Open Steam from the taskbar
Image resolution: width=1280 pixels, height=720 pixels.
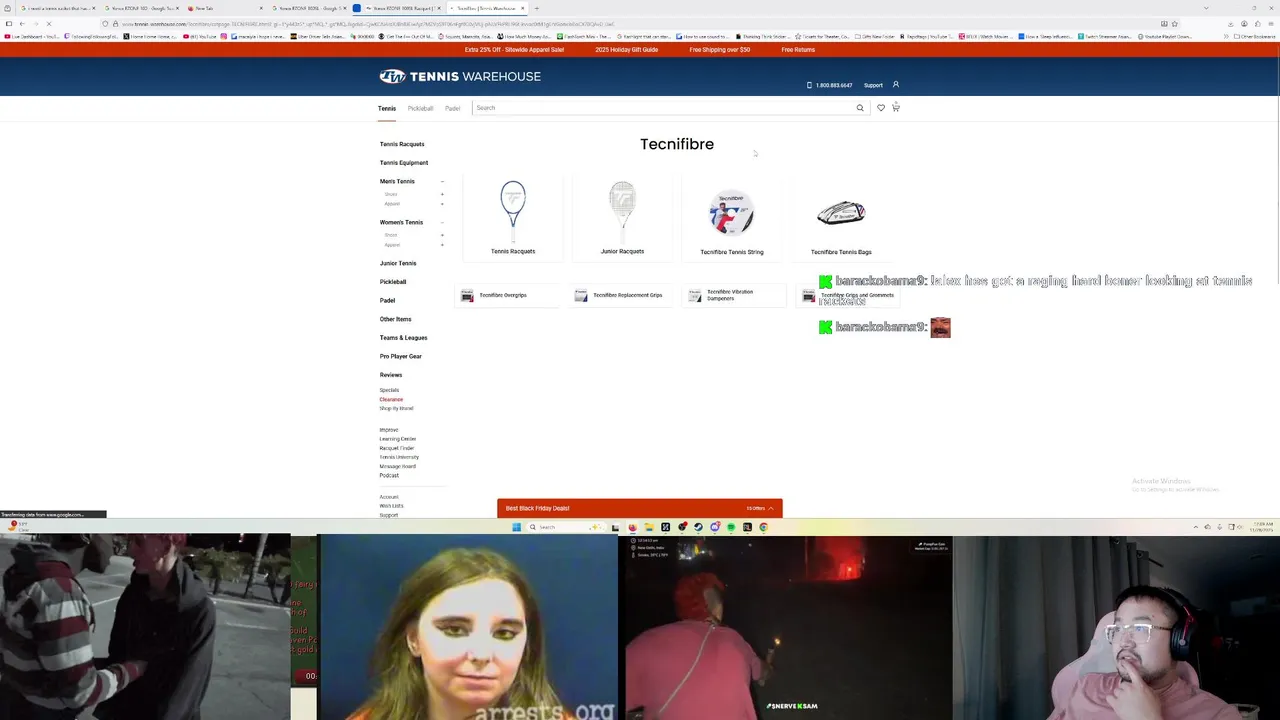tap(699, 527)
